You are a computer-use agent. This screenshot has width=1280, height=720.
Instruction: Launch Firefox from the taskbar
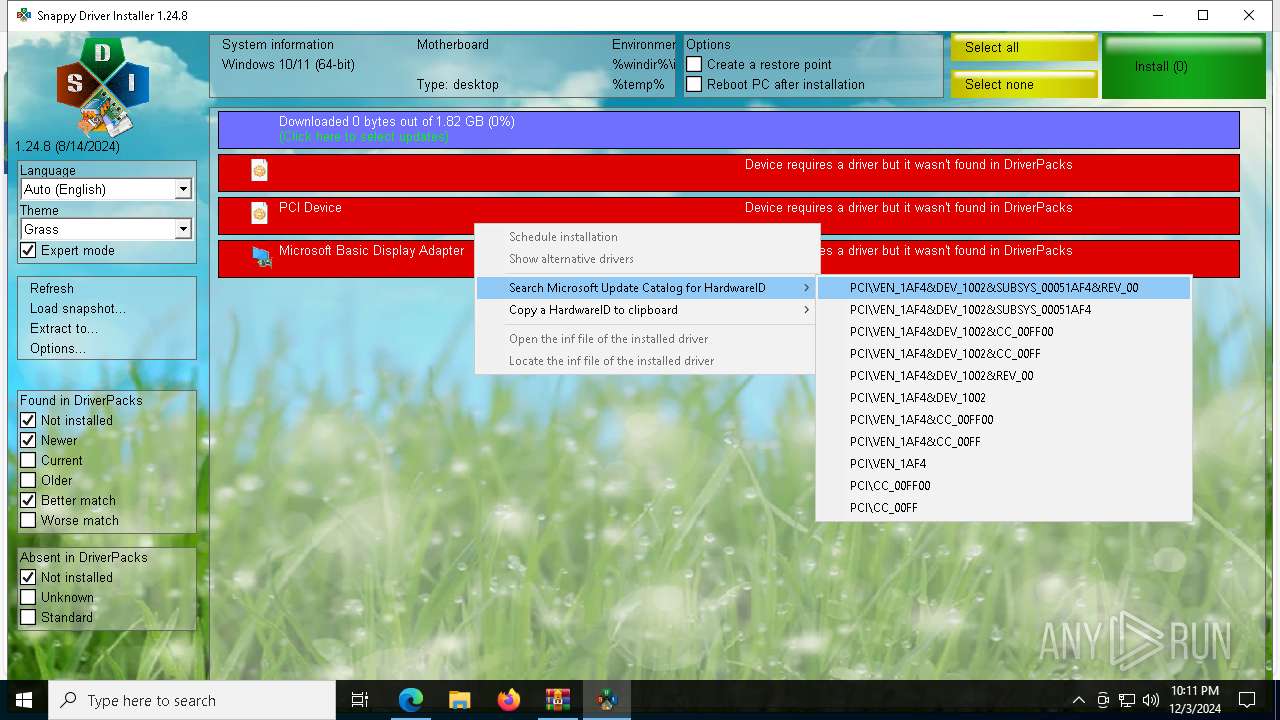click(509, 700)
